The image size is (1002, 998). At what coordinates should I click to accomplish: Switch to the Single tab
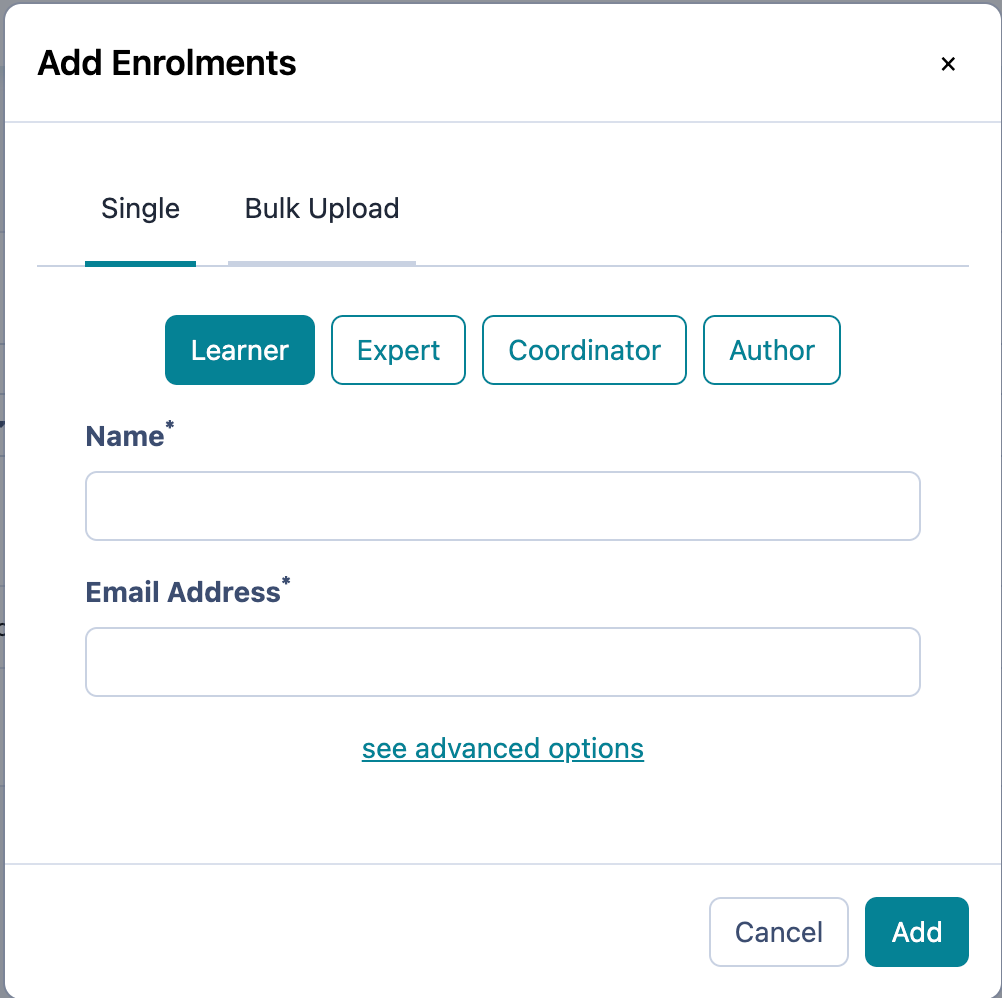pos(140,209)
